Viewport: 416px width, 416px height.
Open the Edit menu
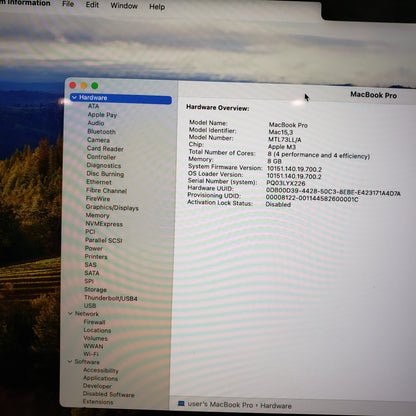(x=92, y=5)
